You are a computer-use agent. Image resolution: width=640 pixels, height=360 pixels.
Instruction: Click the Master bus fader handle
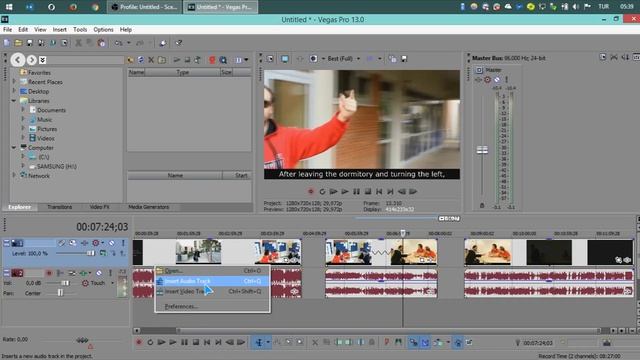tap(482, 150)
